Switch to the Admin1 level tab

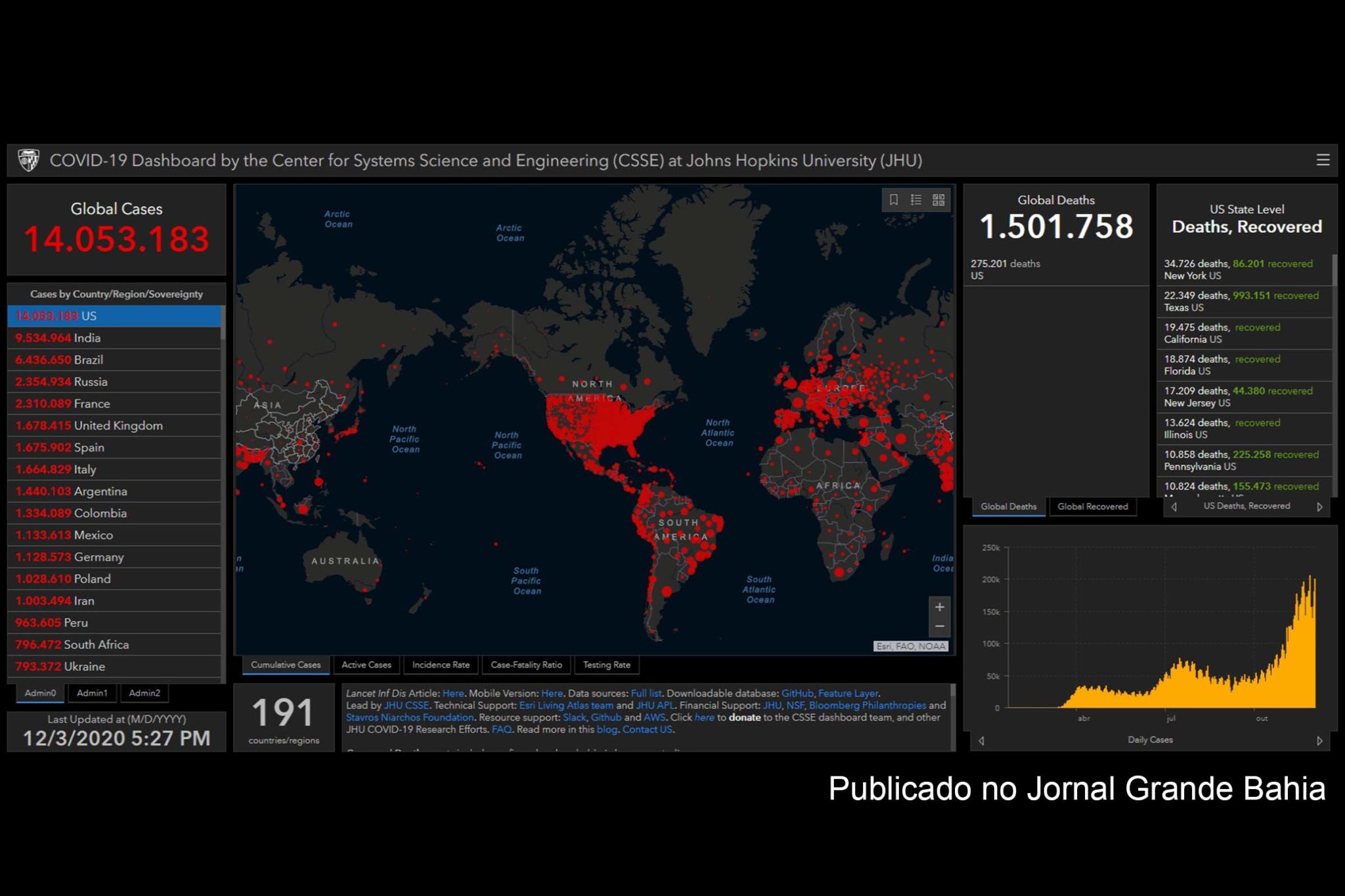click(92, 693)
